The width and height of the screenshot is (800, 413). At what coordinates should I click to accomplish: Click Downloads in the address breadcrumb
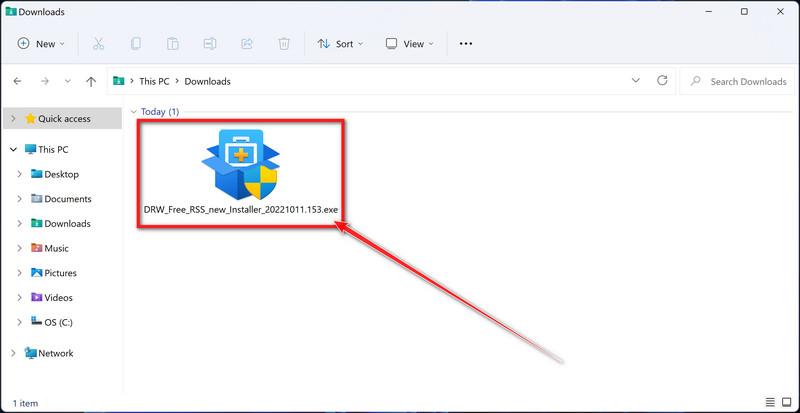(x=208, y=81)
